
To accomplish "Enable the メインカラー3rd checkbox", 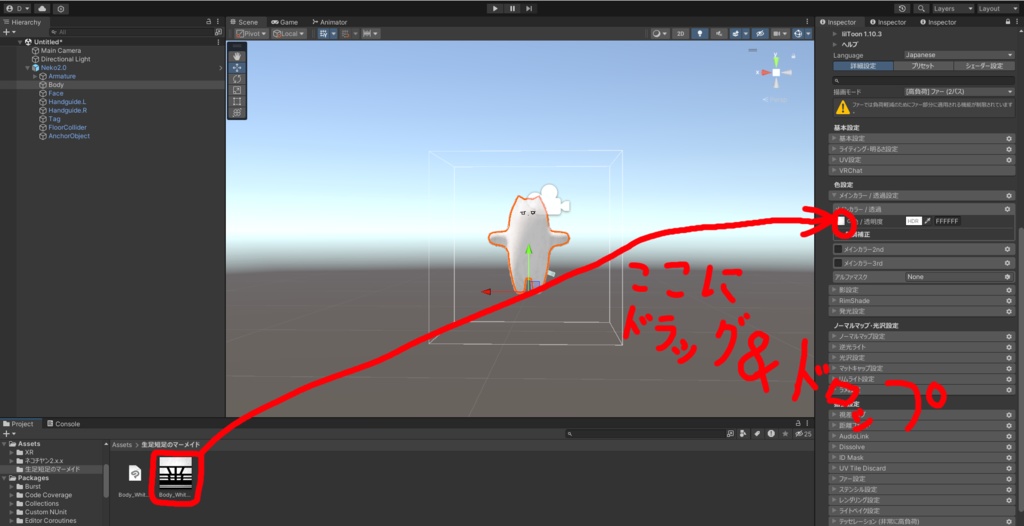I will pos(838,263).
